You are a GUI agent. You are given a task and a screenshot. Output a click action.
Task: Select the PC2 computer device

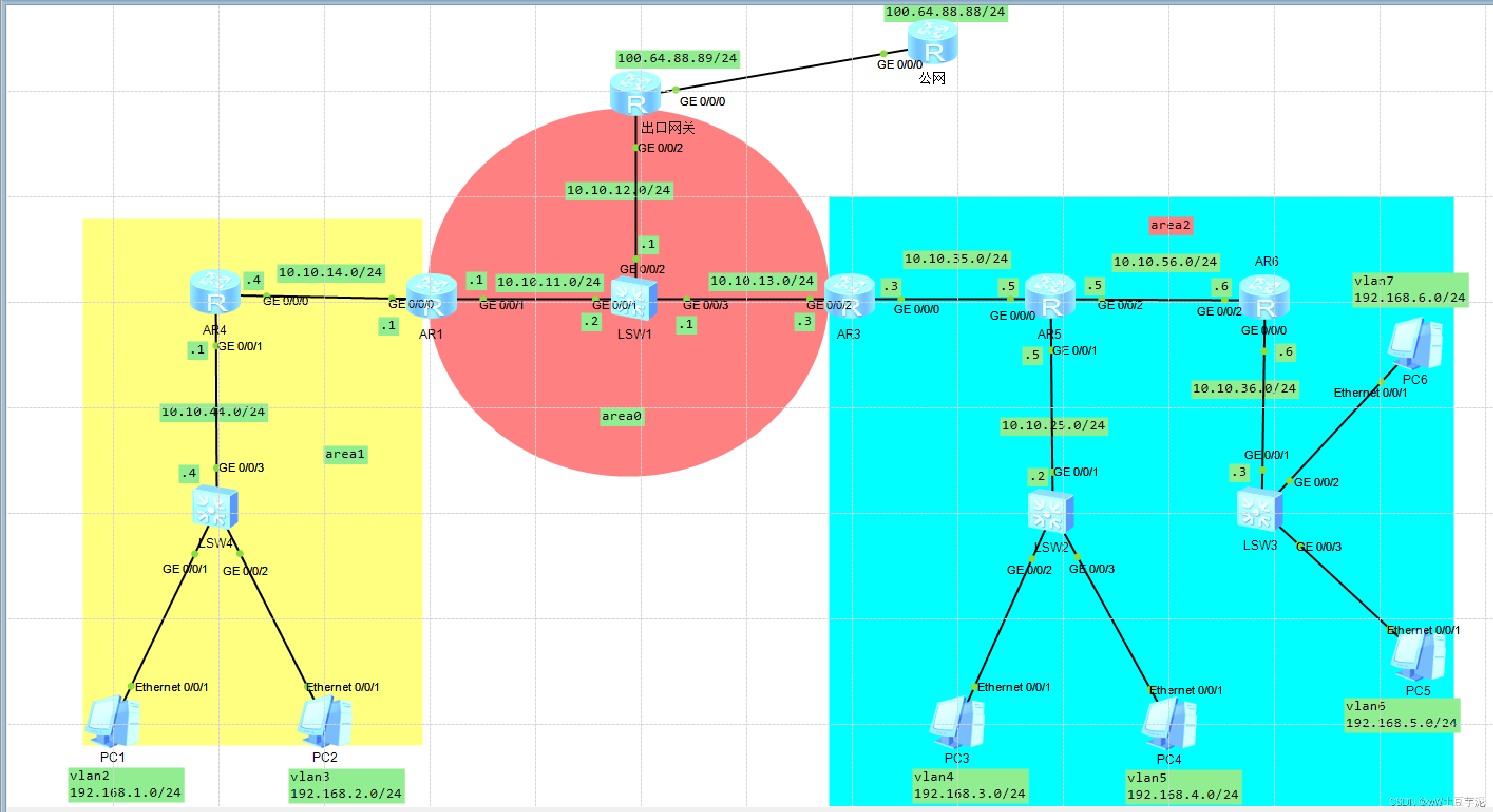point(325,721)
